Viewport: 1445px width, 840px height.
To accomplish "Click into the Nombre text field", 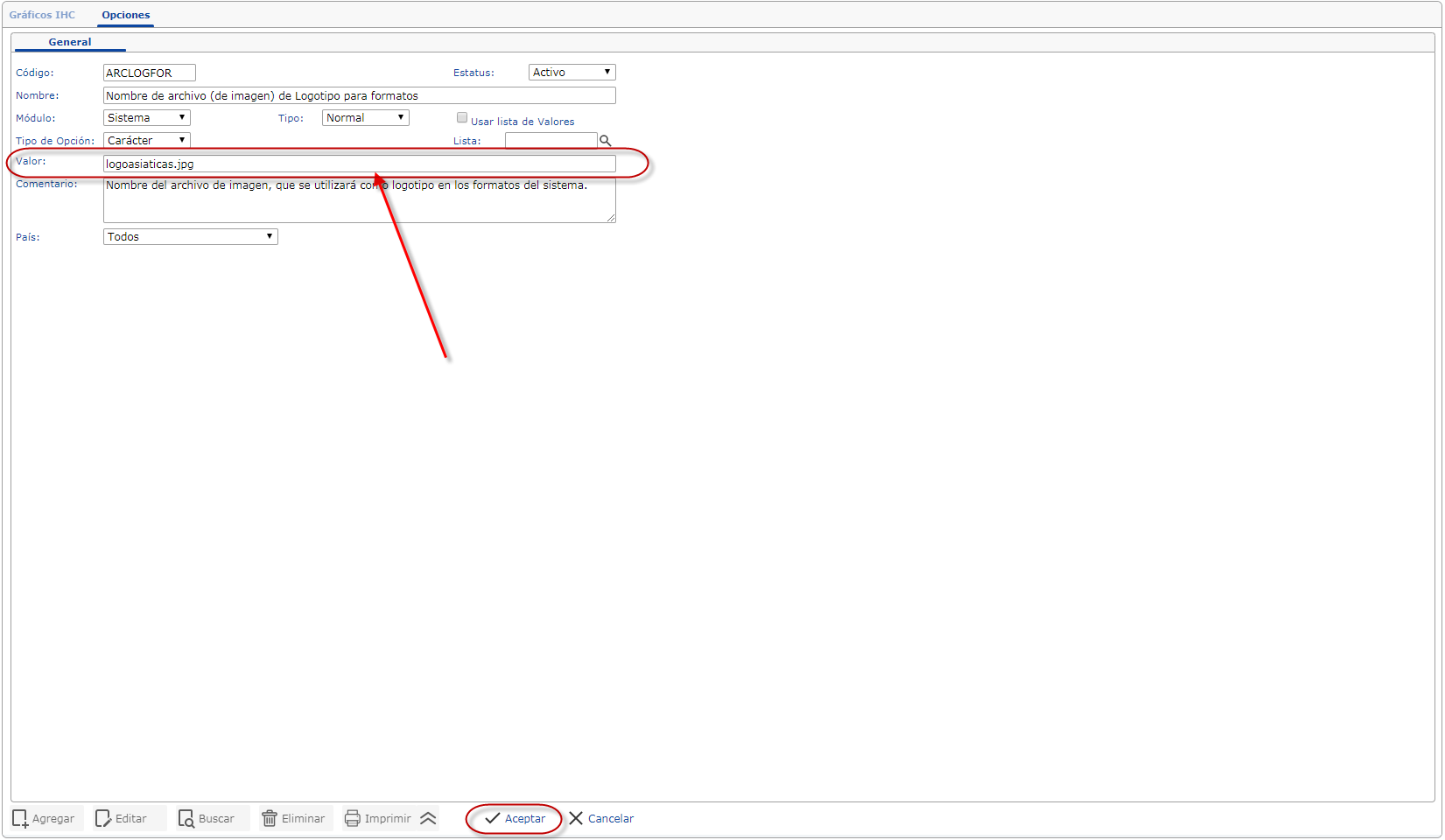I will click(360, 95).
